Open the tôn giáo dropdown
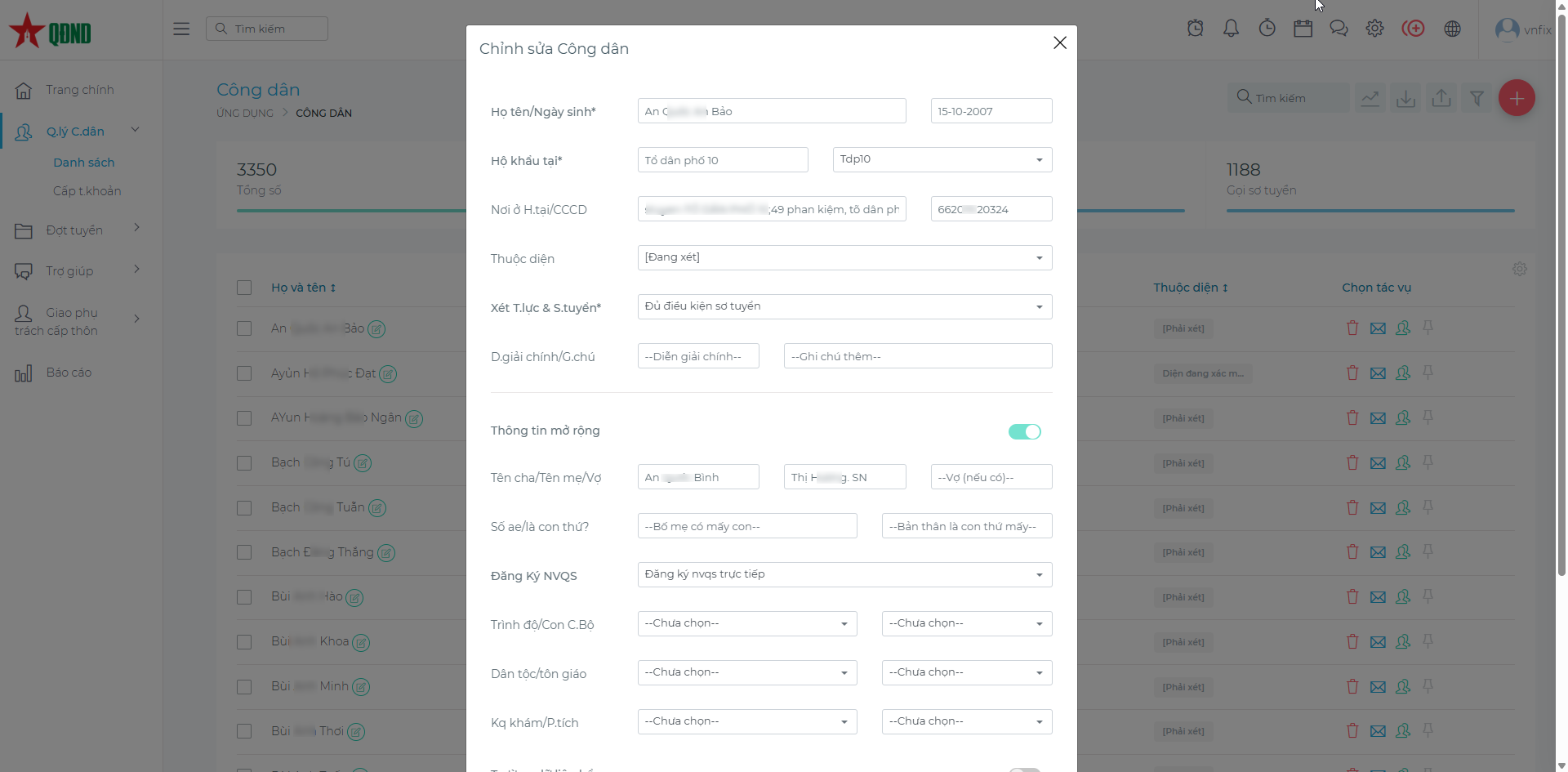 [967, 672]
